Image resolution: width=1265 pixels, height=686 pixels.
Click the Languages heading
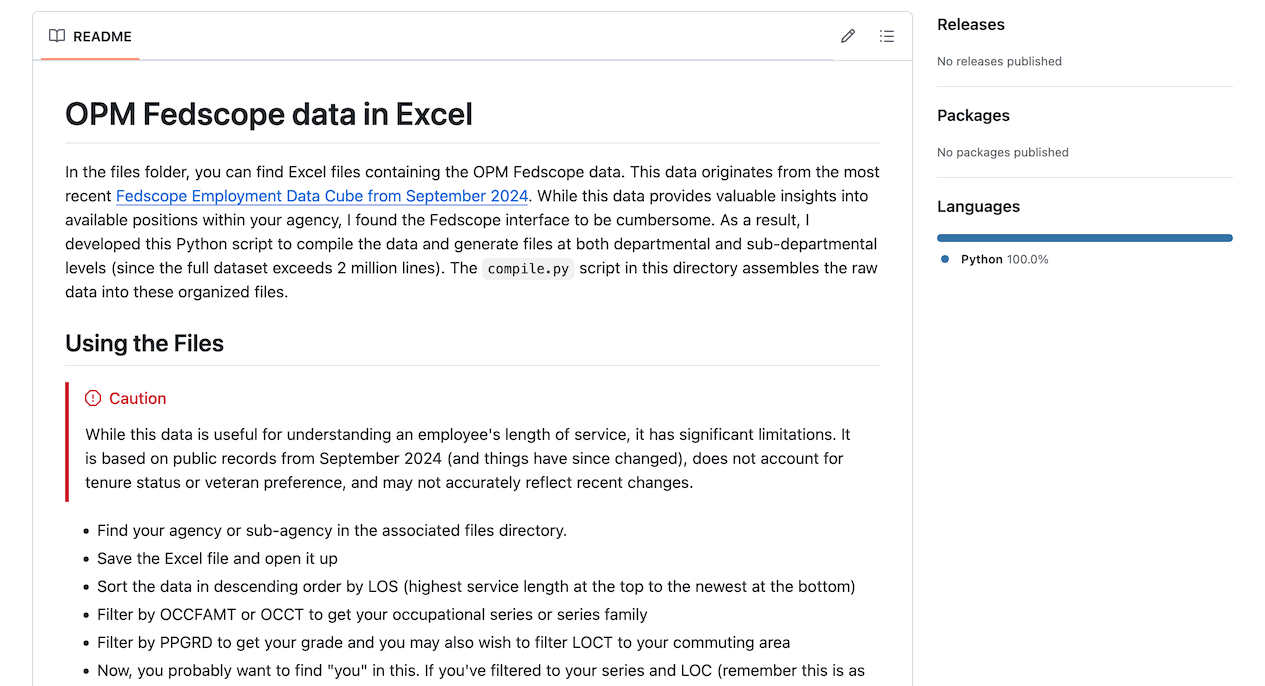coord(978,206)
